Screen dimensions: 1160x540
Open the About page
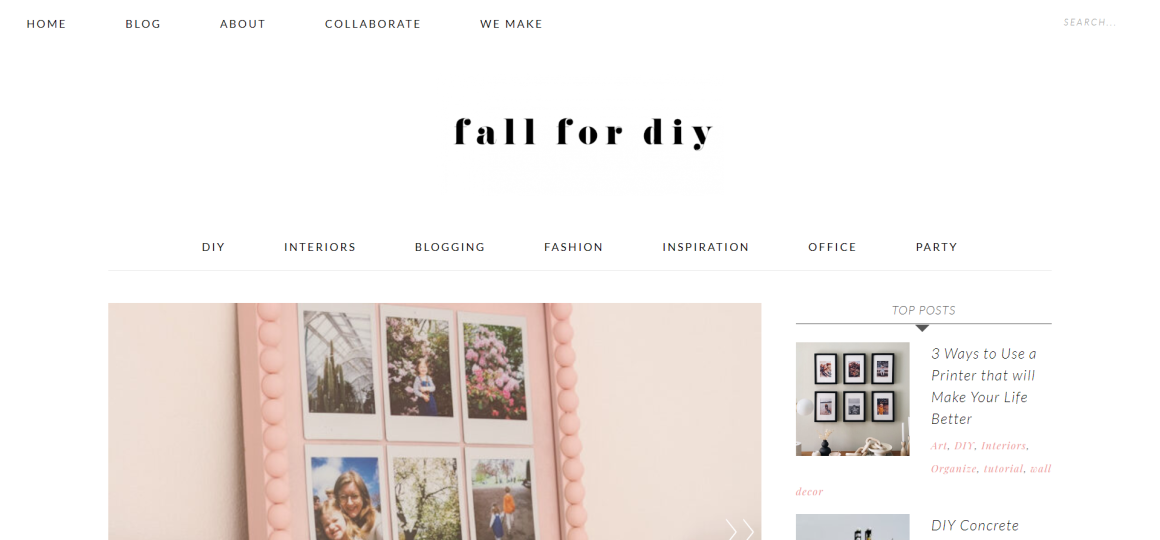[243, 24]
